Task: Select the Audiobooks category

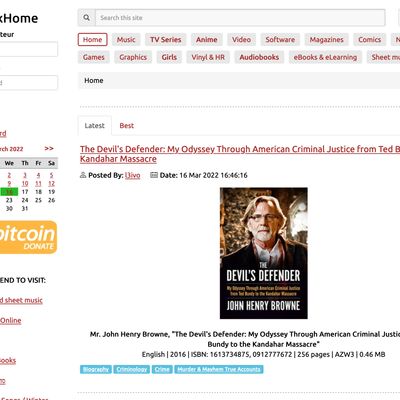Action: (x=259, y=57)
